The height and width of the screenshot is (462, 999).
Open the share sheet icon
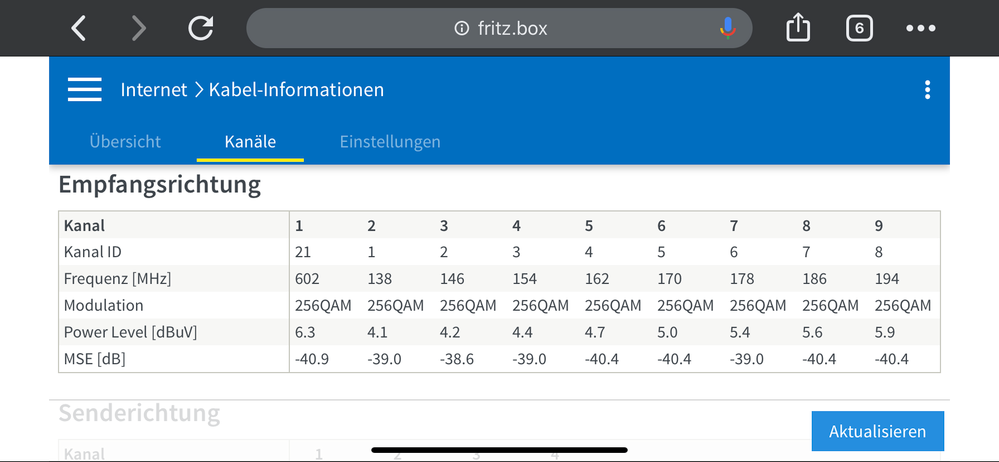click(797, 28)
